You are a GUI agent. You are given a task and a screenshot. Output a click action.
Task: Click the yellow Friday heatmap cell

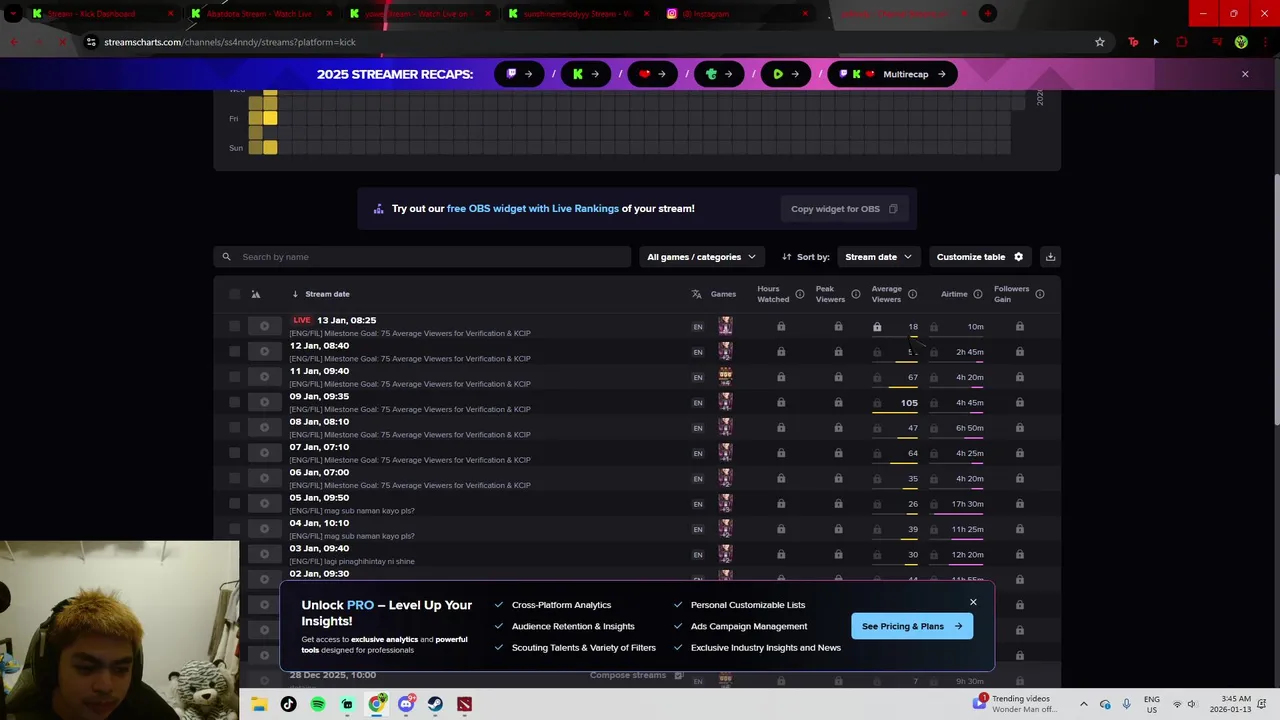click(x=270, y=118)
